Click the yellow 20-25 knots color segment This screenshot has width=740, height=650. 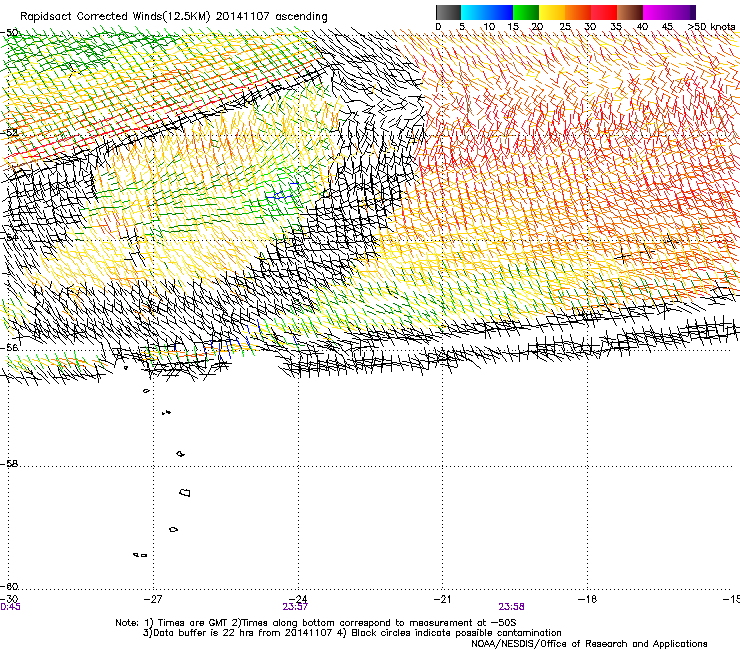pos(552,12)
